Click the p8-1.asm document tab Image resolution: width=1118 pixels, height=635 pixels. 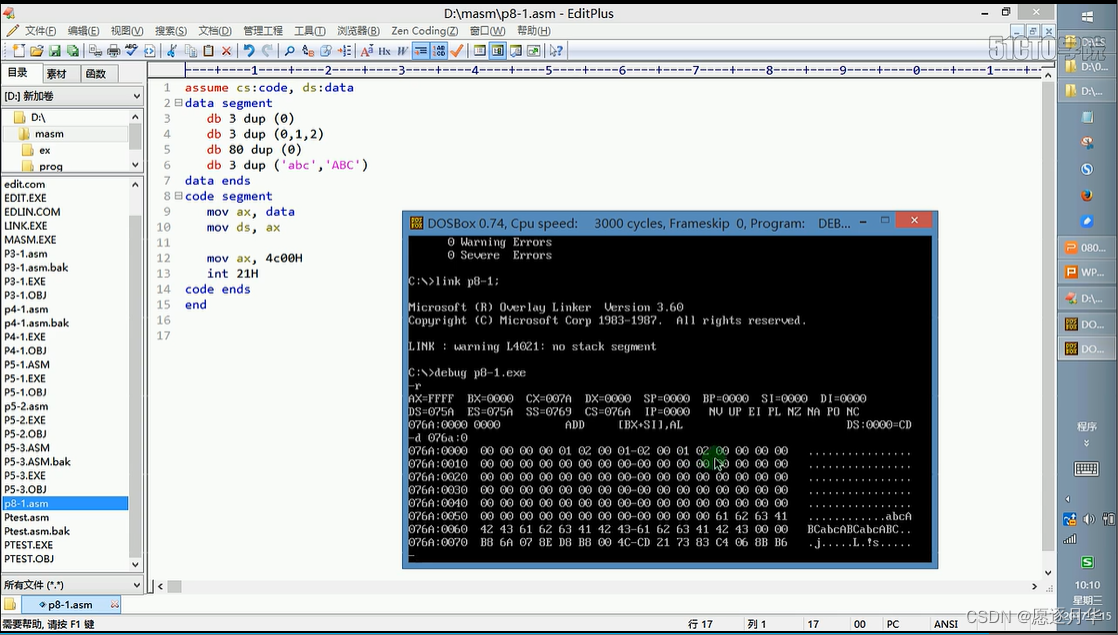coord(70,604)
